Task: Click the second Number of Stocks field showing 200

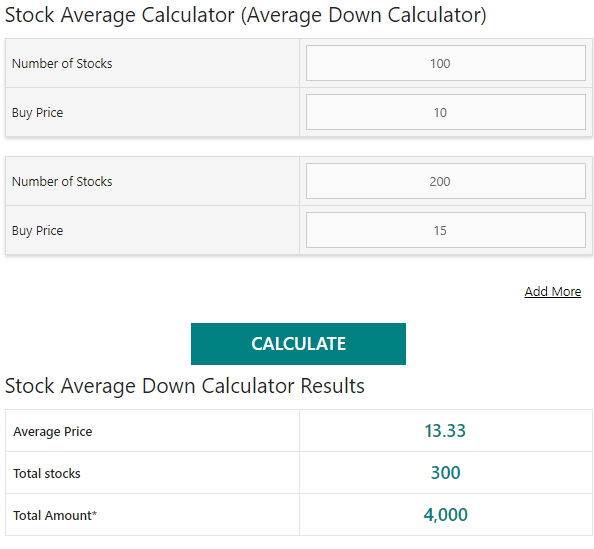Action: click(446, 181)
